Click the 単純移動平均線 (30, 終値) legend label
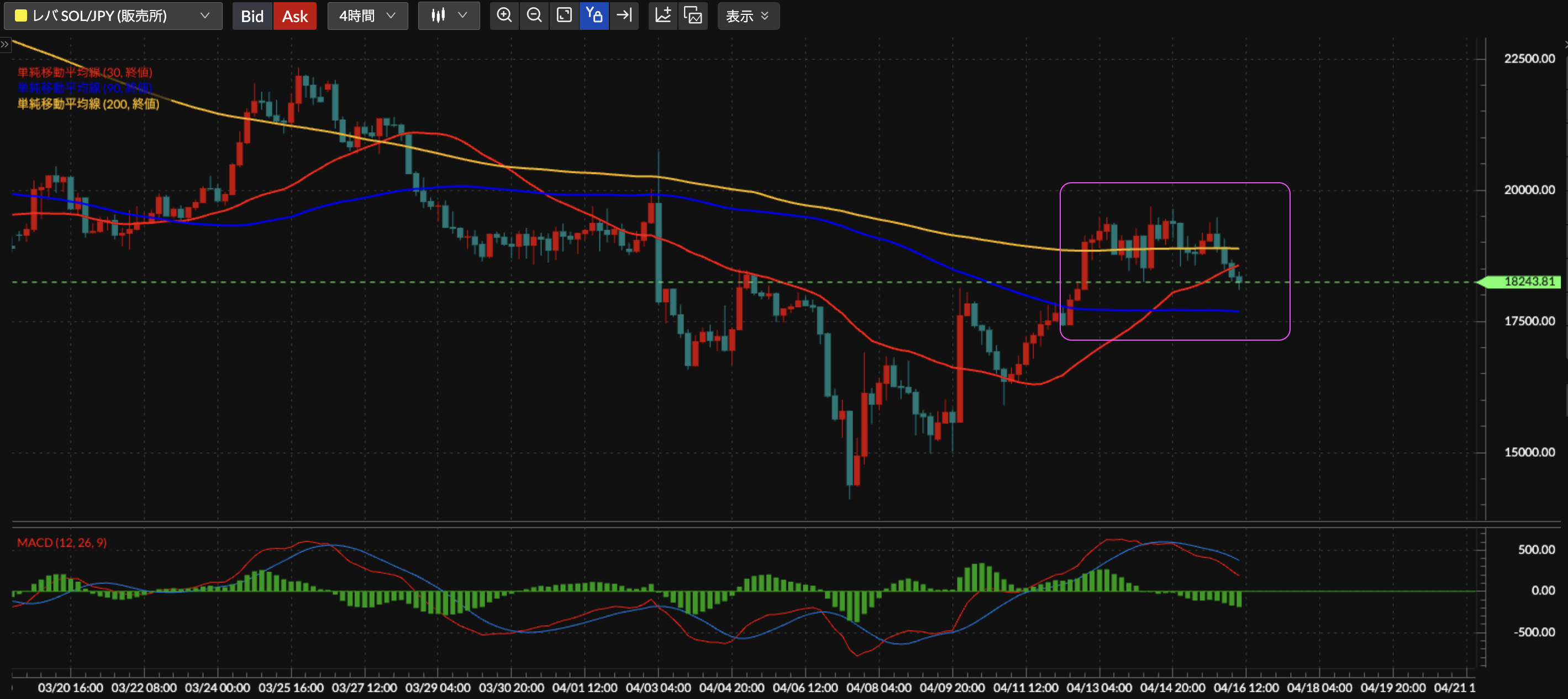 pos(85,72)
